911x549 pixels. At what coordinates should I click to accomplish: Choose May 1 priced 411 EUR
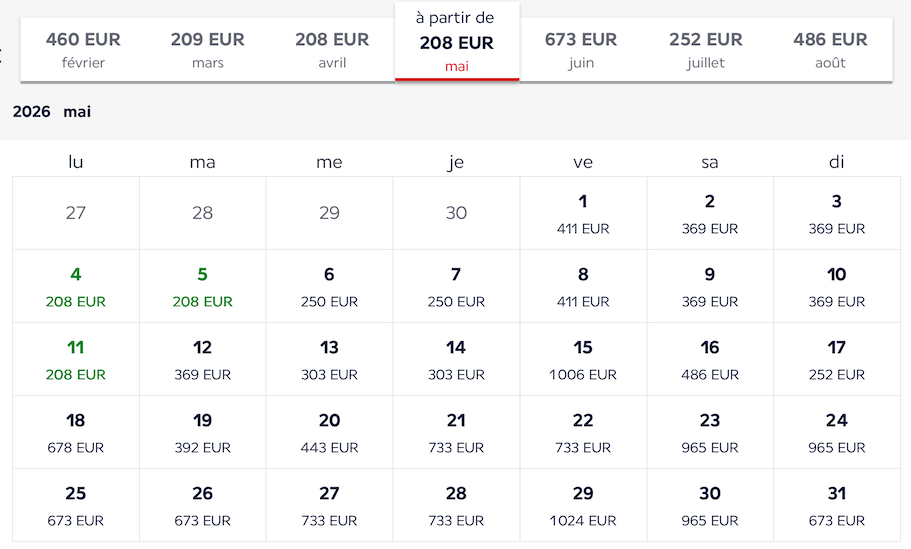pyautogui.click(x=583, y=213)
